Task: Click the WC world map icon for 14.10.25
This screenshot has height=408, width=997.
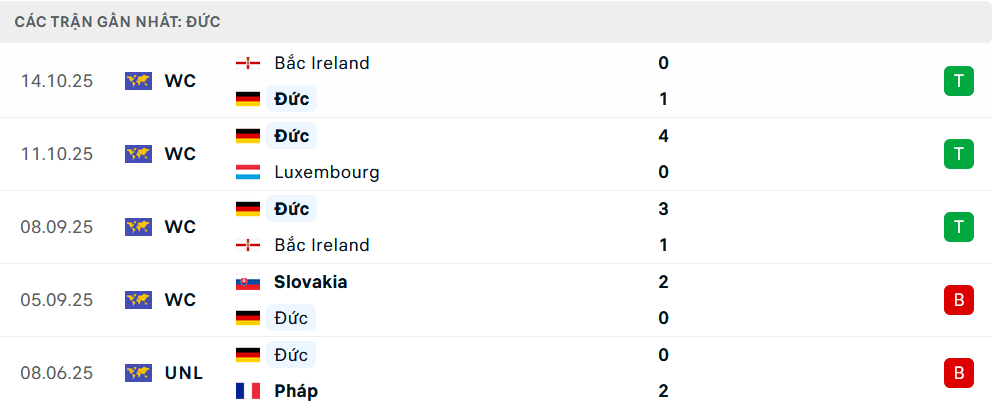Action: point(138,81)
